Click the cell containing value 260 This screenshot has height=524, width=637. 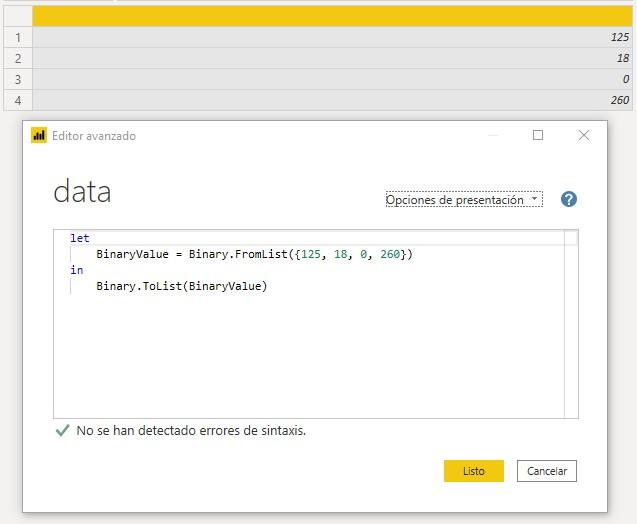332,100
